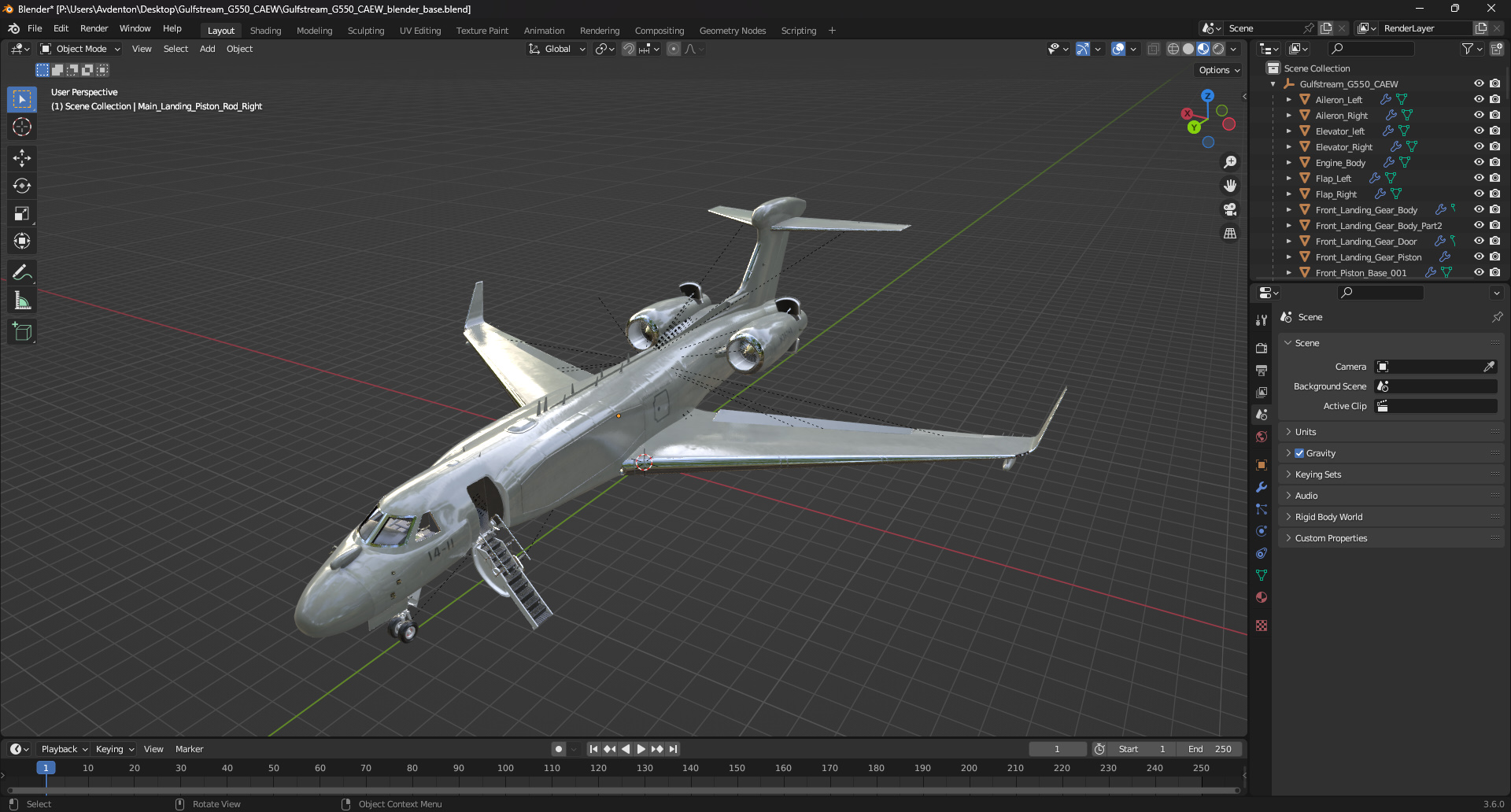Open the viewport Options dropdown
This screenshot has width=1511, height=812.
(x=1218, y=70)
